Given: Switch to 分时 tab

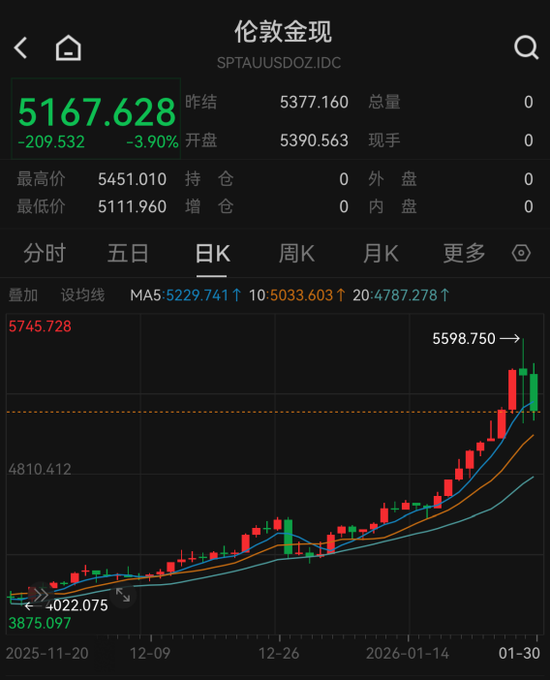Looking at the screenshot, I should pyautogui.click(x=44, y=253).
